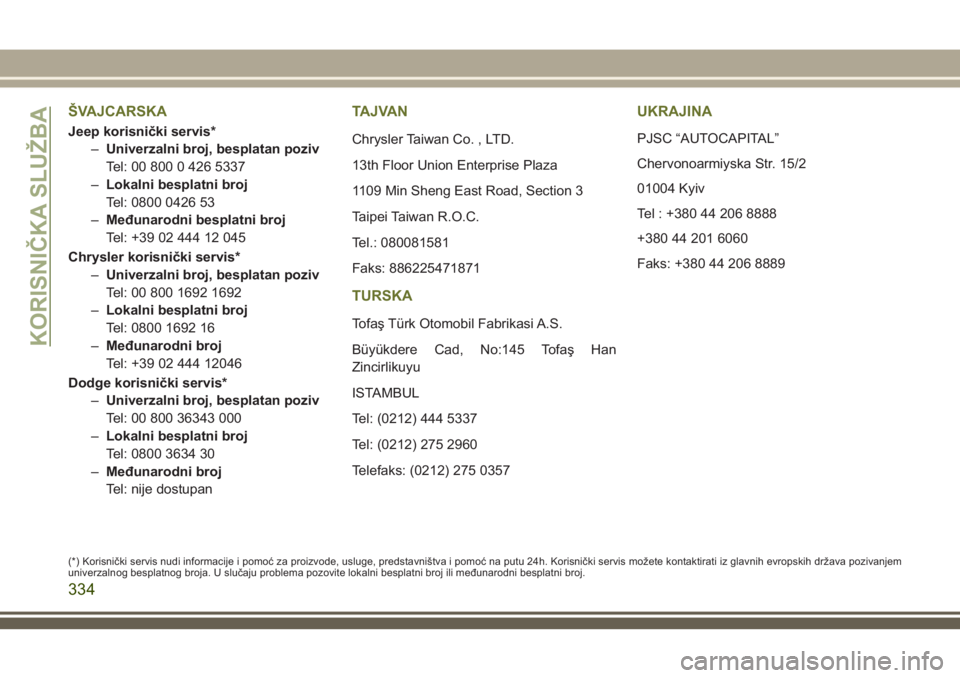Select 'Tel: +39 02 444 12 045'
Screen dimensions: 960x678
point(176,238)
